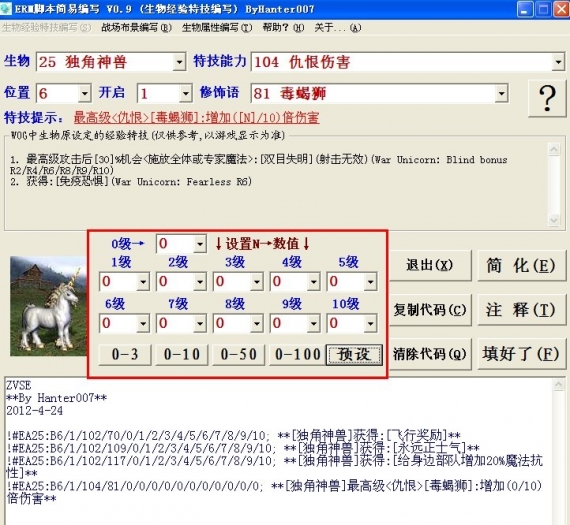Click the 填好了(F) done button
The width and height of the screenshot is (570, 525).
[521, 354]
